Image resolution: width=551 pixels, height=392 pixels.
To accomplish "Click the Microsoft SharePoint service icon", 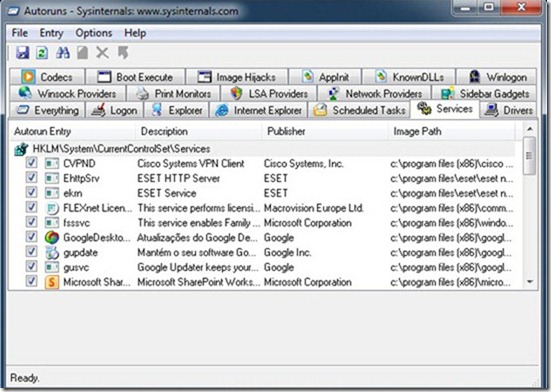I will point(52,282).
